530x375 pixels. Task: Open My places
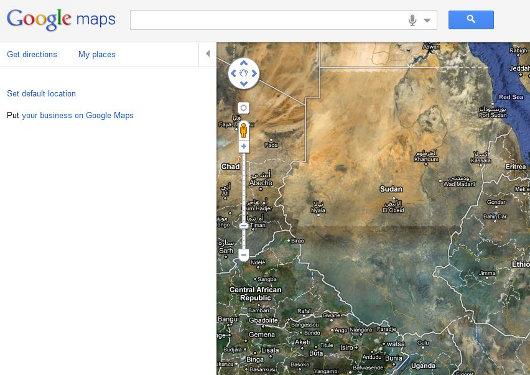[97, 54]
